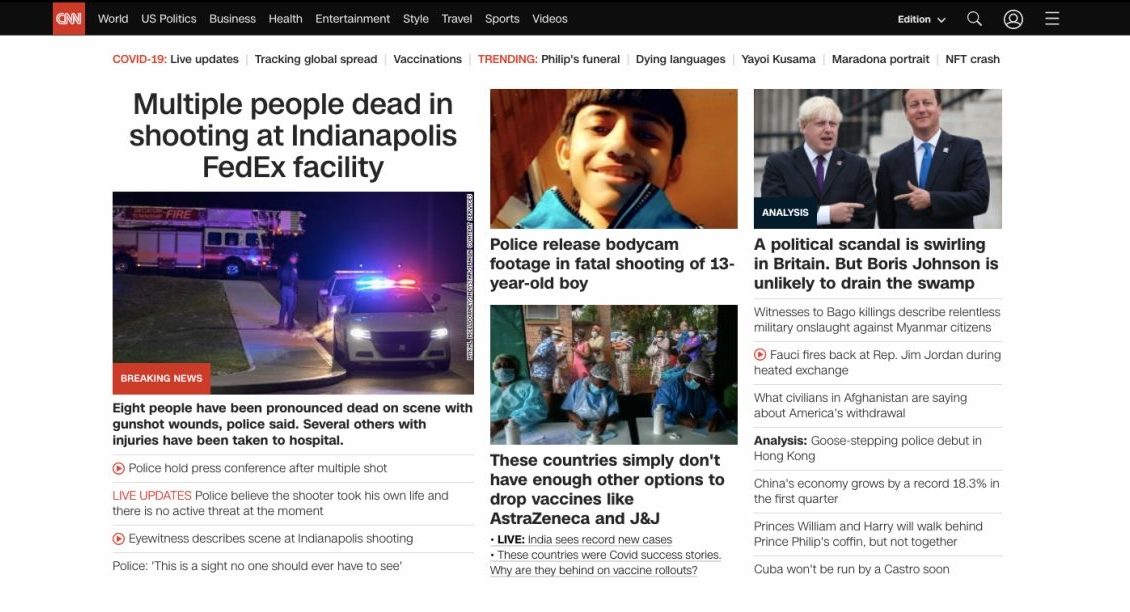
Task: Switch to the Sports section
Action: click(x=502, y=18)
